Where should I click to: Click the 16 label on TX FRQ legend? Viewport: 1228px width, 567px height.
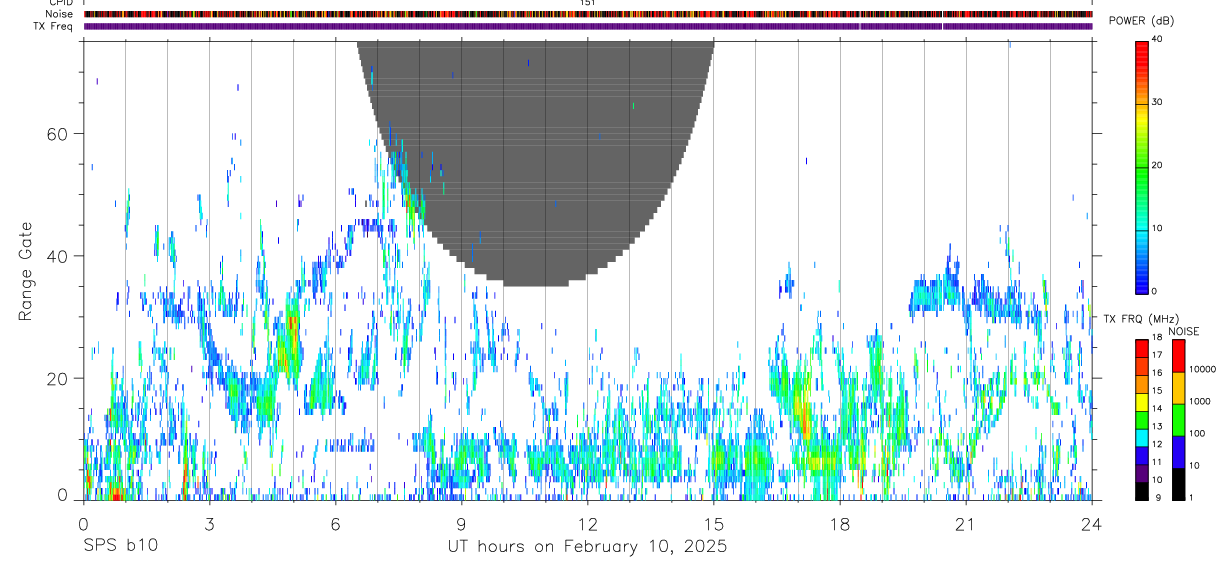[x=1158, y=372]
